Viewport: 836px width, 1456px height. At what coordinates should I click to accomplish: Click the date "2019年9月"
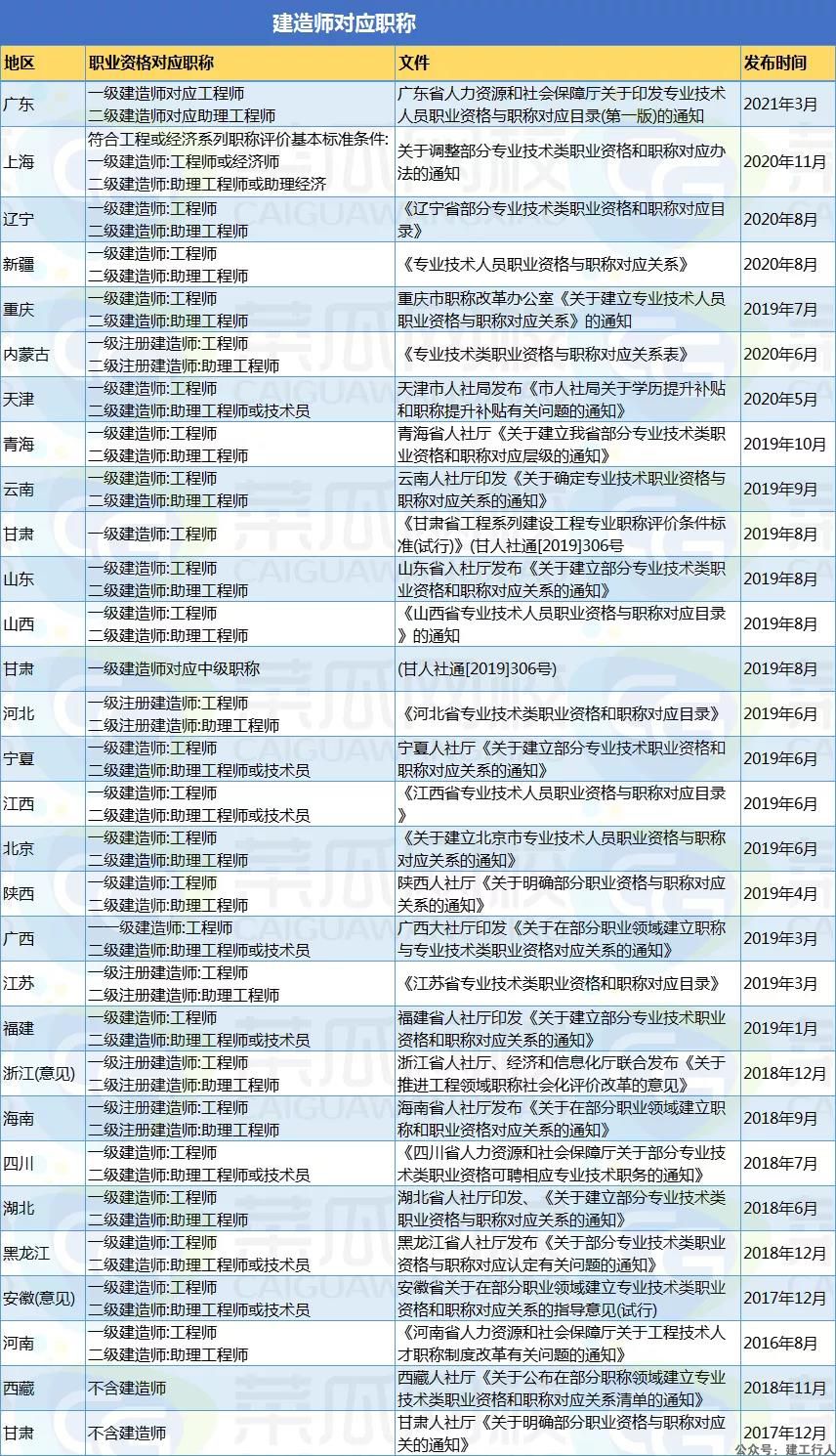780,490
